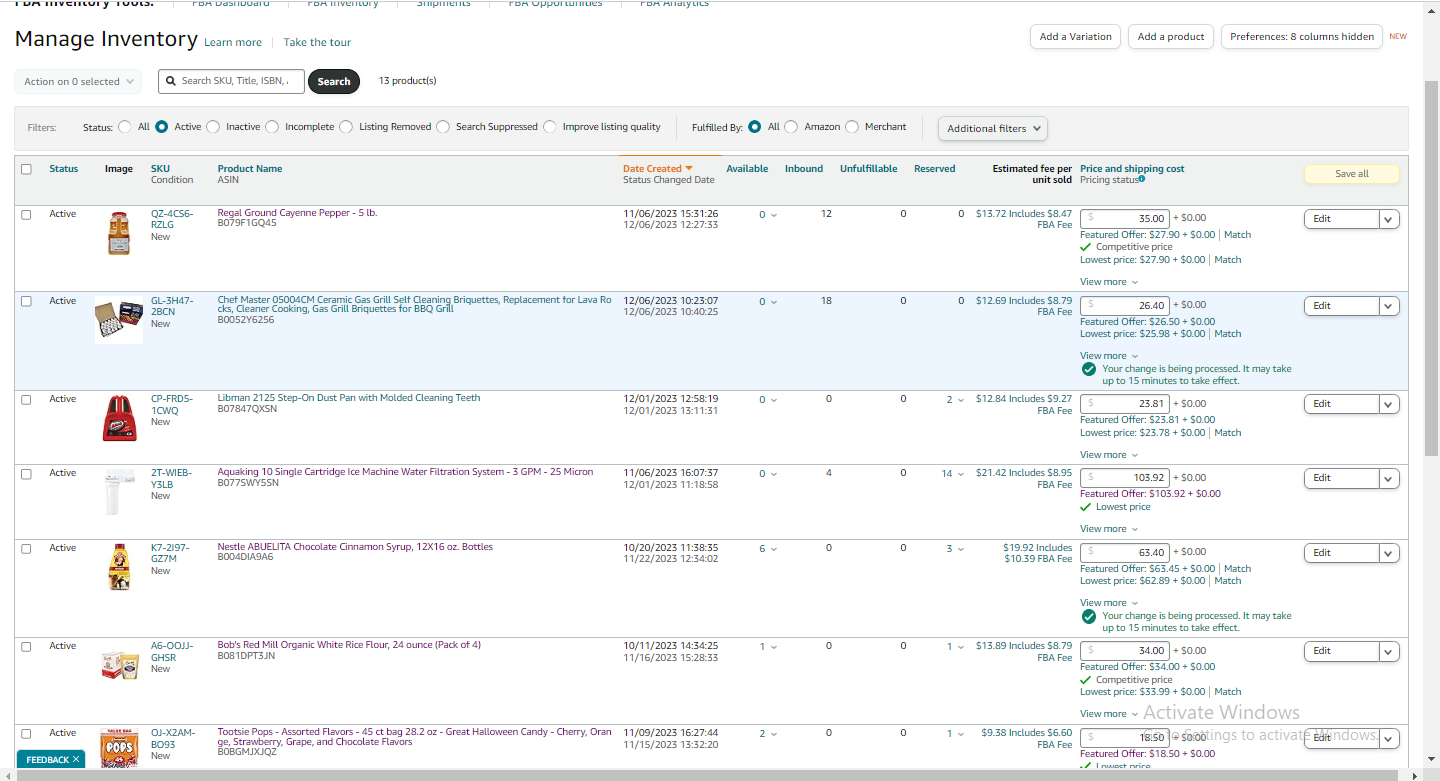Expand View more in the Aquaking Filtration row

coord(1109,529)
